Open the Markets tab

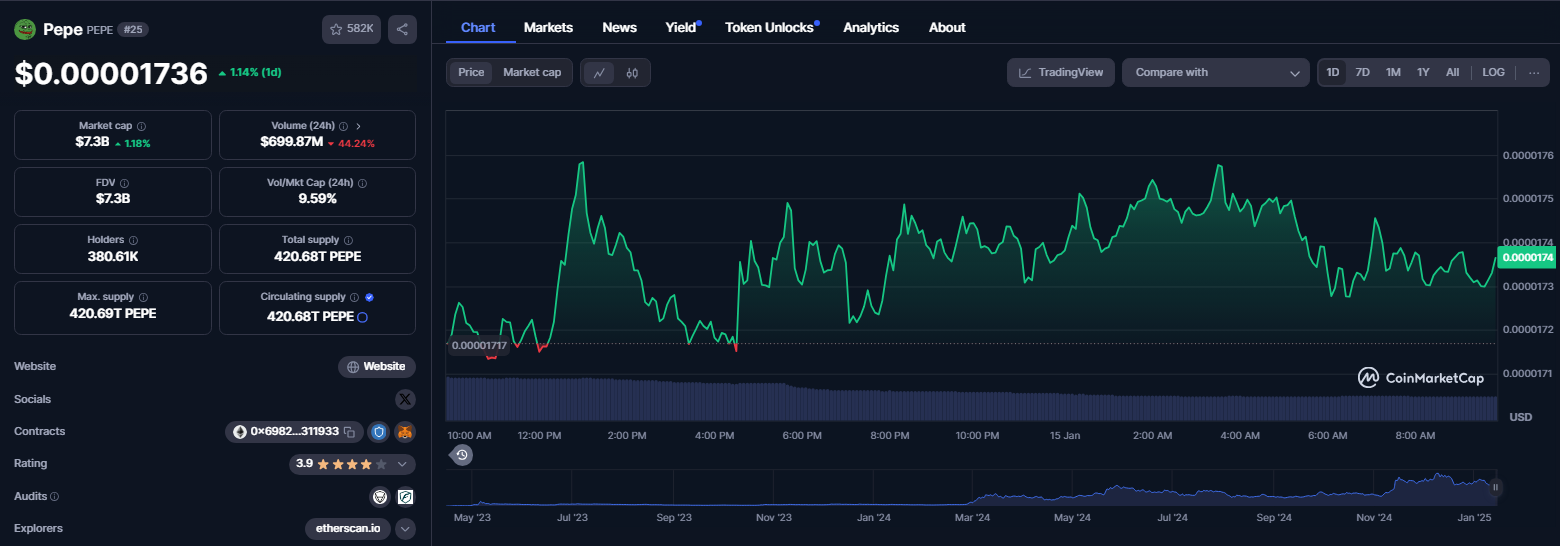click(548, 27)
